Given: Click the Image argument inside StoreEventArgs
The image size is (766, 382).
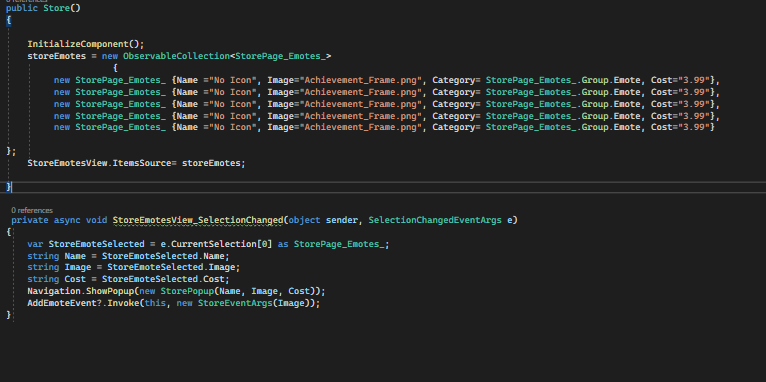Looking at the screenshot, I should [291, 303].
